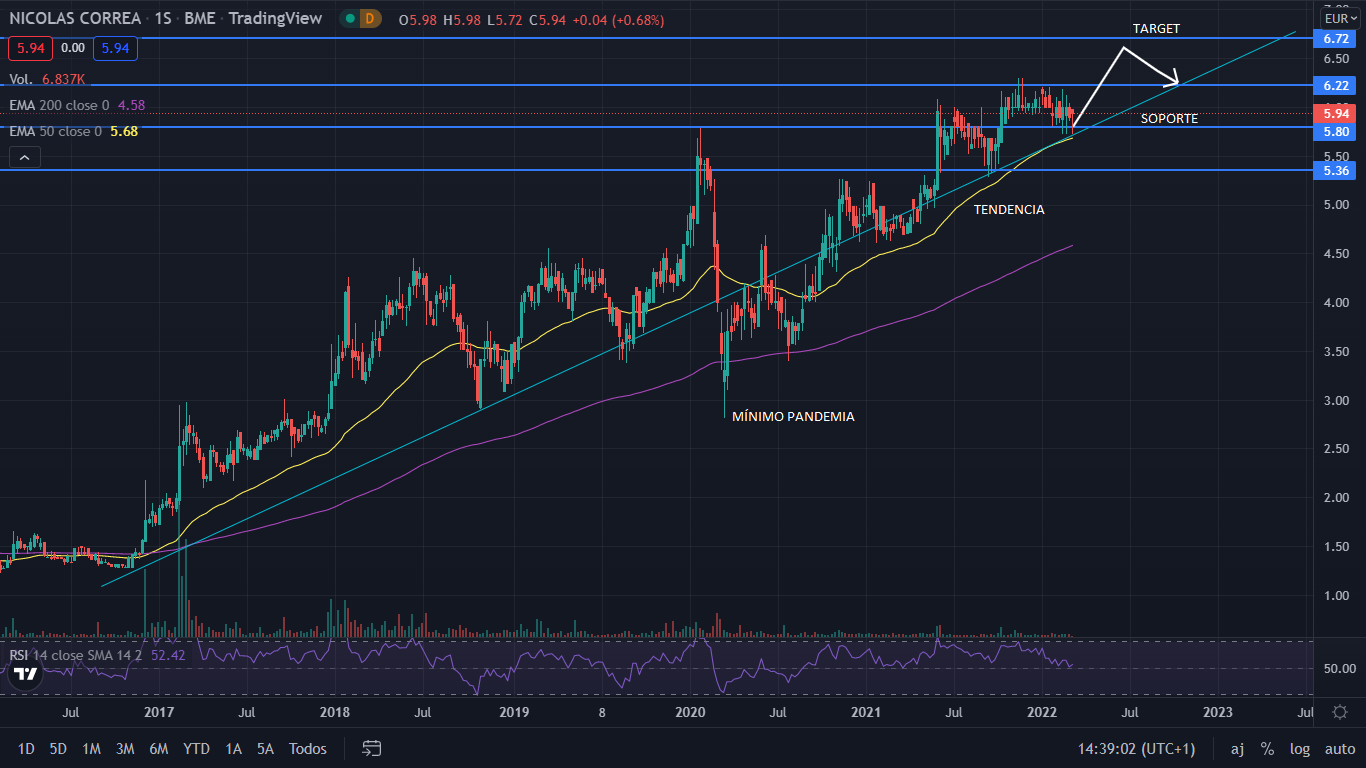Open chart settings gear icon
The image size is (1366, 768).
(1340, 712)
